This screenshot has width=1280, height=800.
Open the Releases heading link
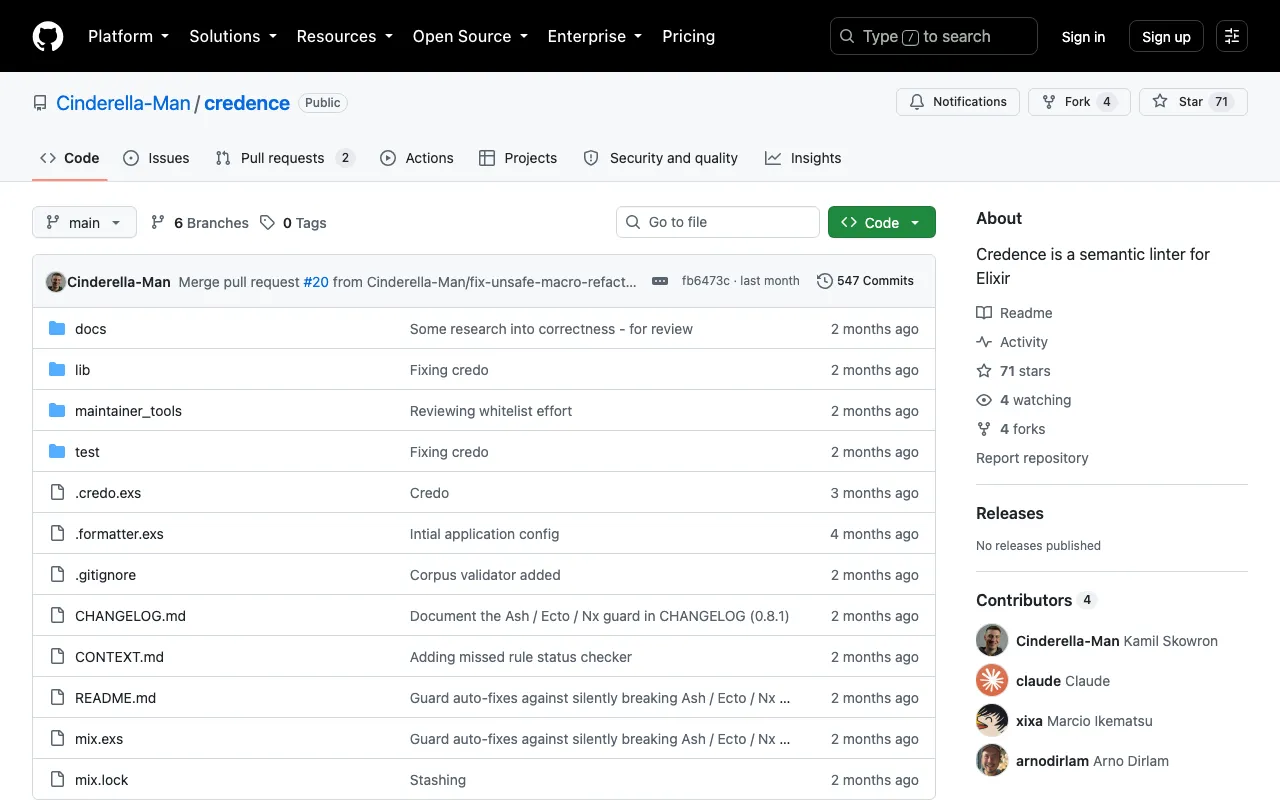1009,513
